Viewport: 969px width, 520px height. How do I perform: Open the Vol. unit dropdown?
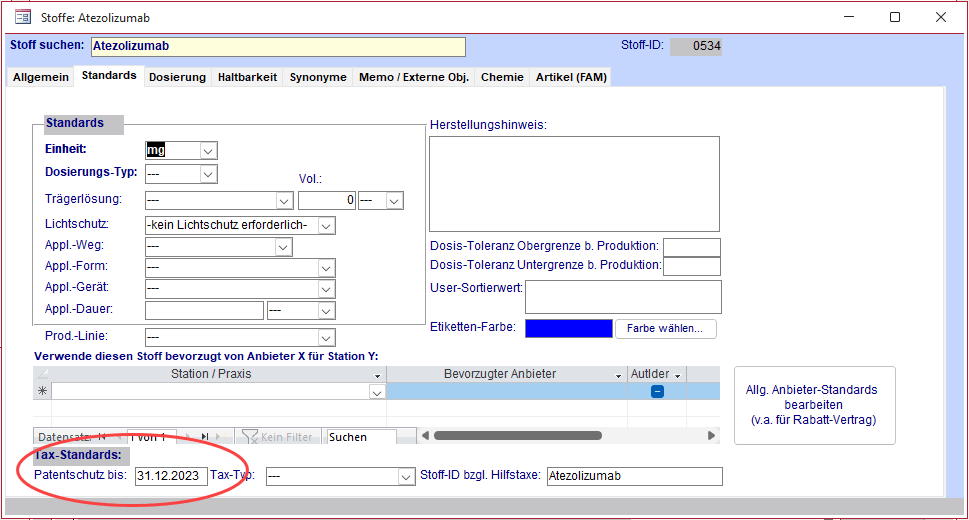click(394, 201)
